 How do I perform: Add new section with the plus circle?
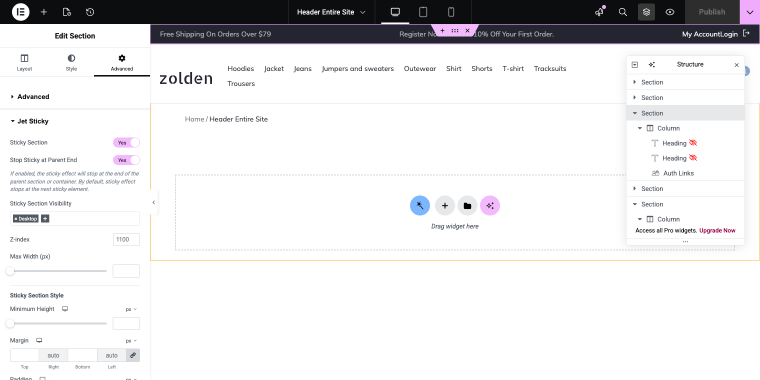(444, 206)
